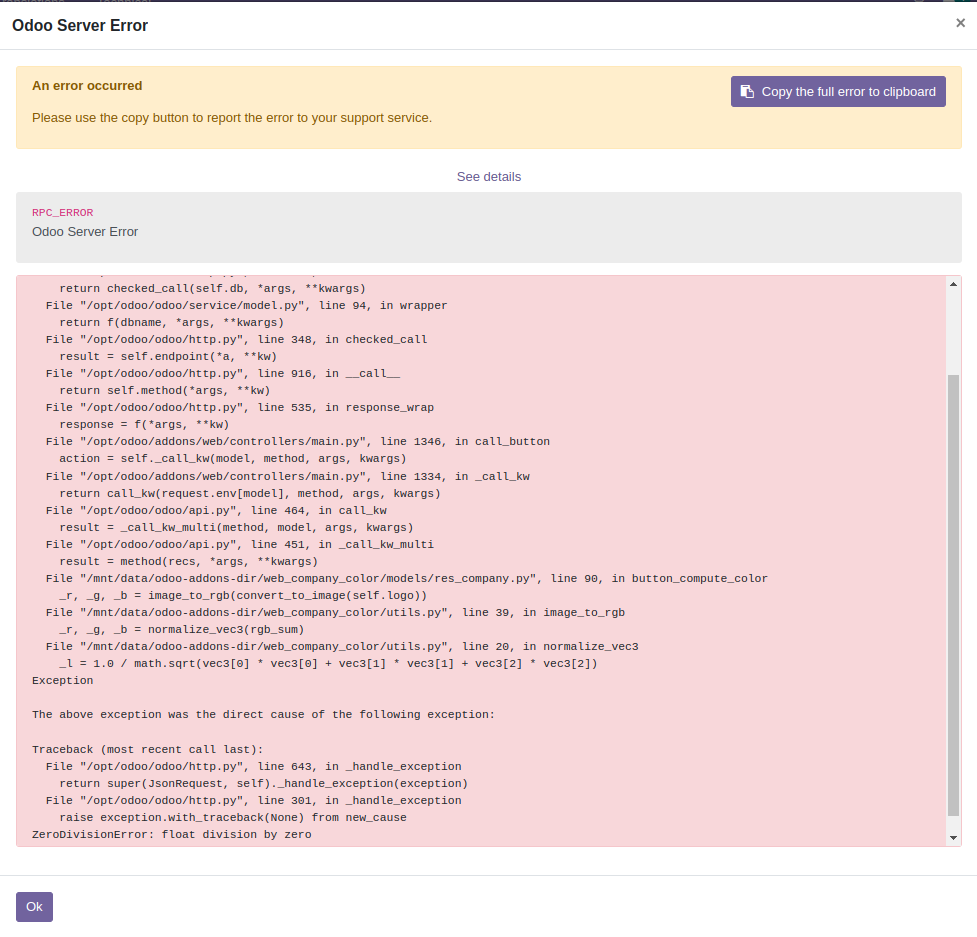Click the Odoo Server Error dialog title
Screen dimensions: 977x937
tap(80, 25)
